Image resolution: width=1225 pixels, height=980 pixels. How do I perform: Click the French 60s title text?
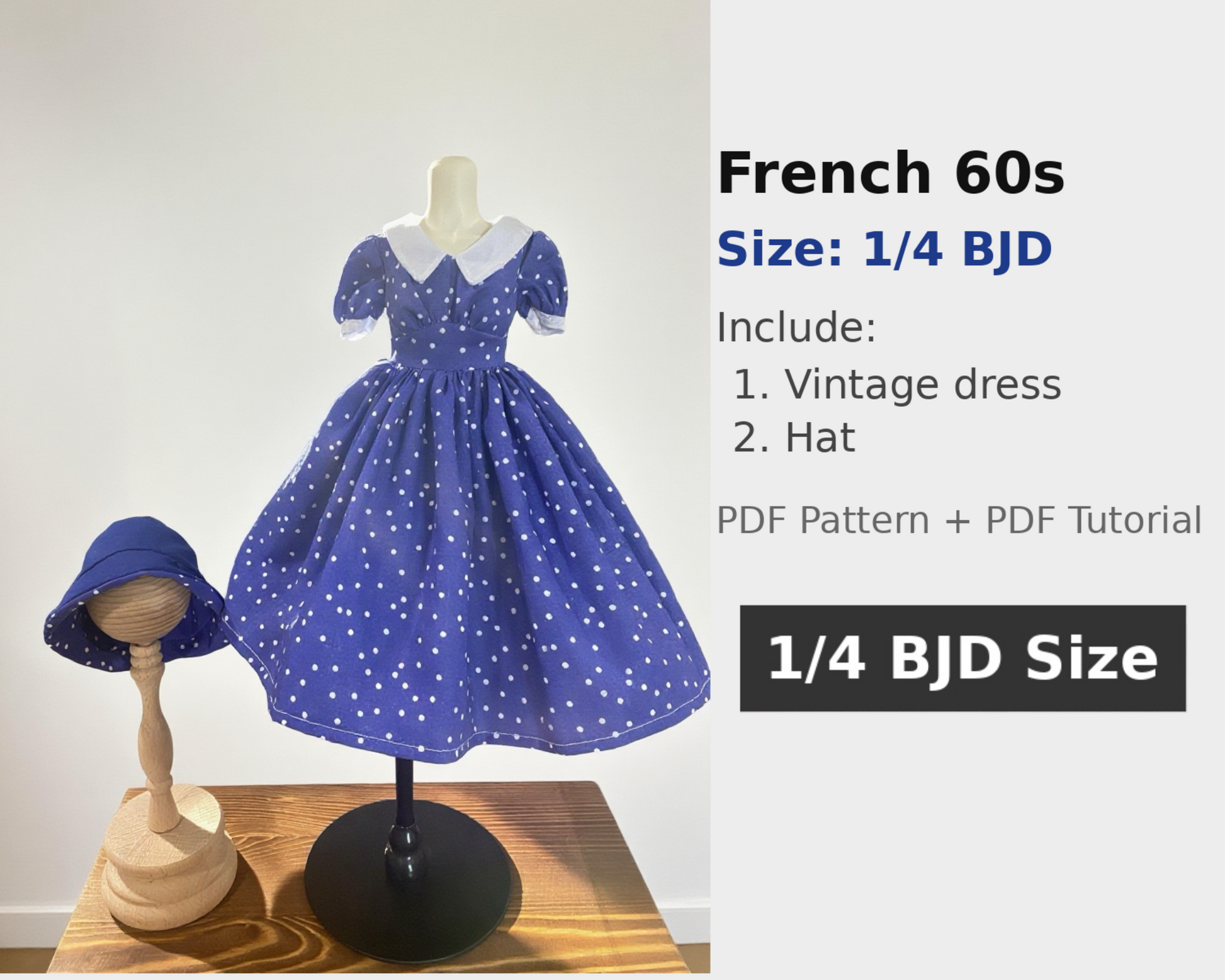[x=891, y=173]
